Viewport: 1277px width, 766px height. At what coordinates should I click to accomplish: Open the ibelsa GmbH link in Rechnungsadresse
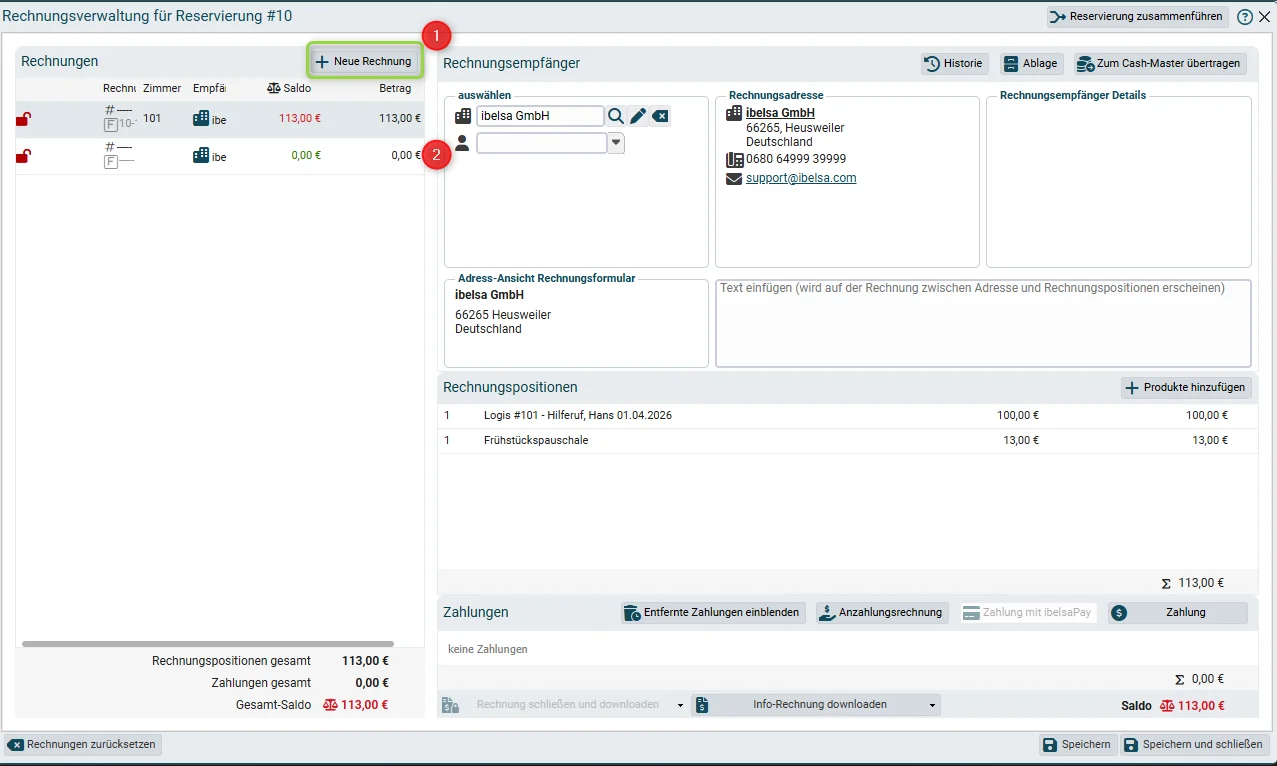click(x=780, y=113)
